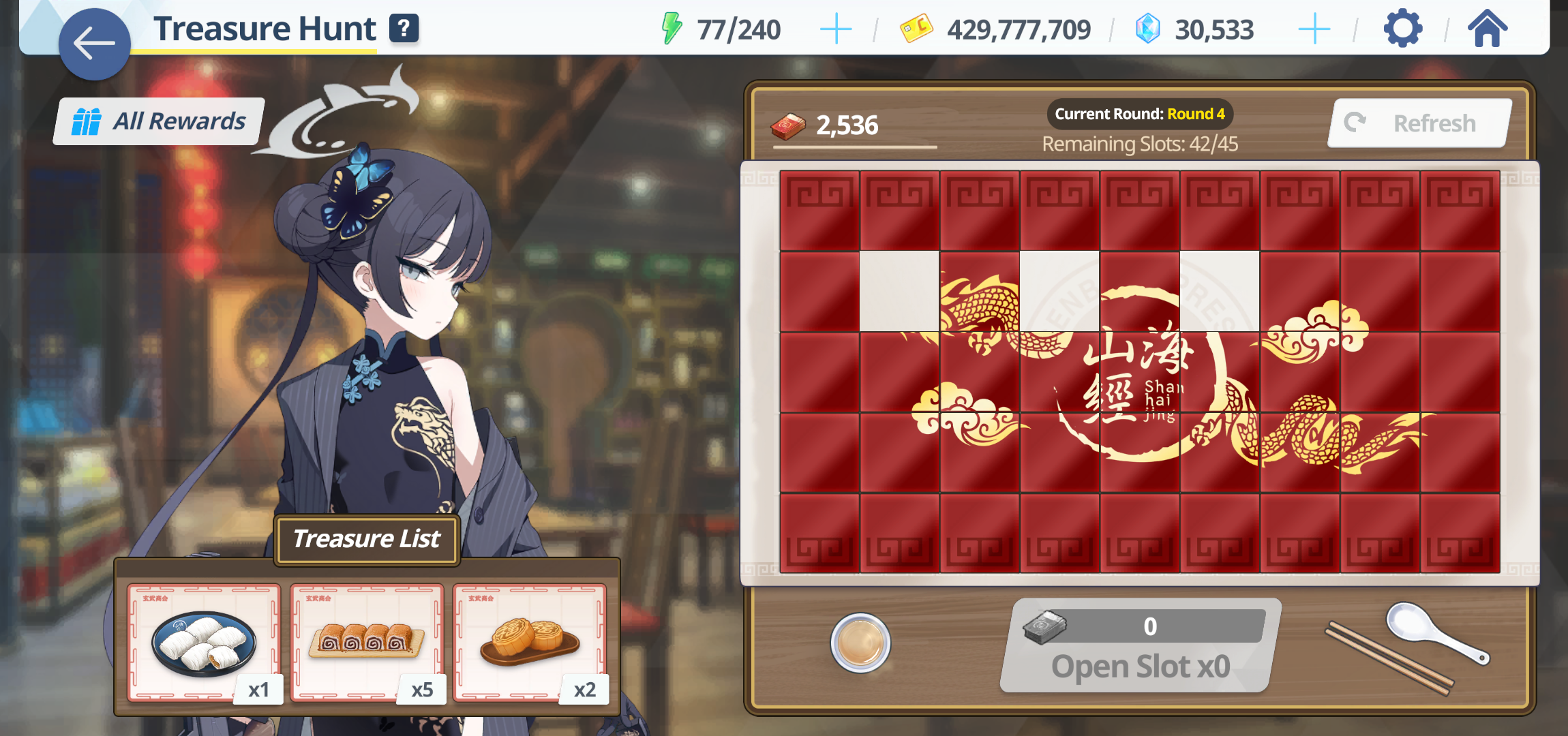1568x736 pixels.
Task: Click the green energy lightning icon
Action: (672, 29)
